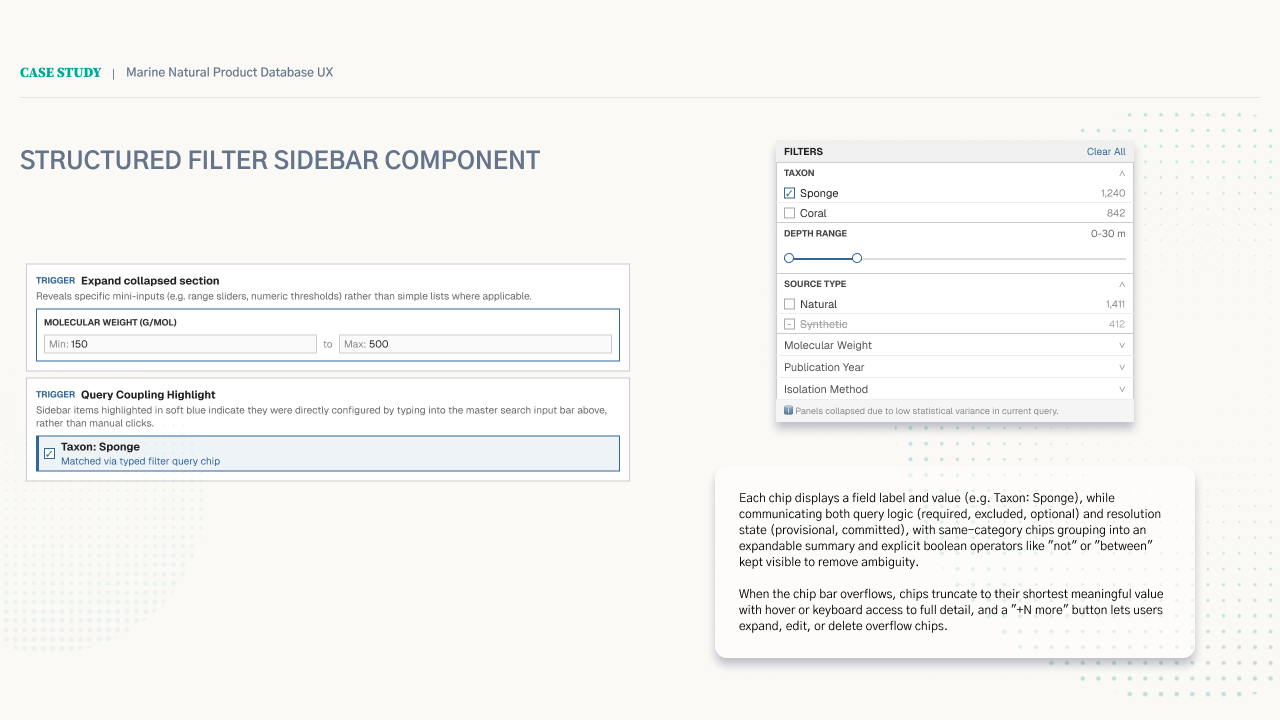Click the 'to' label between weight fields

click(328, 344)
